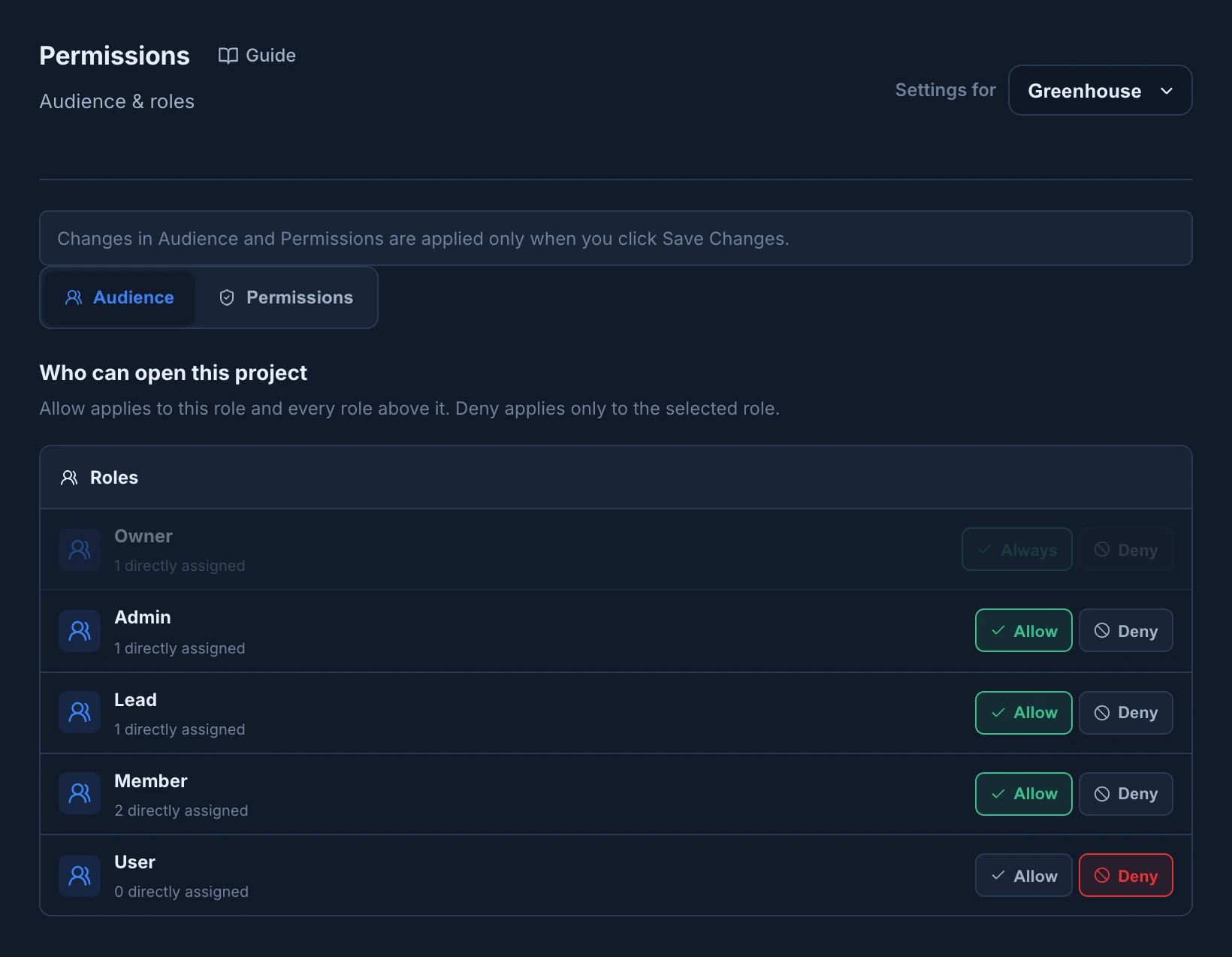
Task: Set Member role to Deny
Action: coord(1125,794)
